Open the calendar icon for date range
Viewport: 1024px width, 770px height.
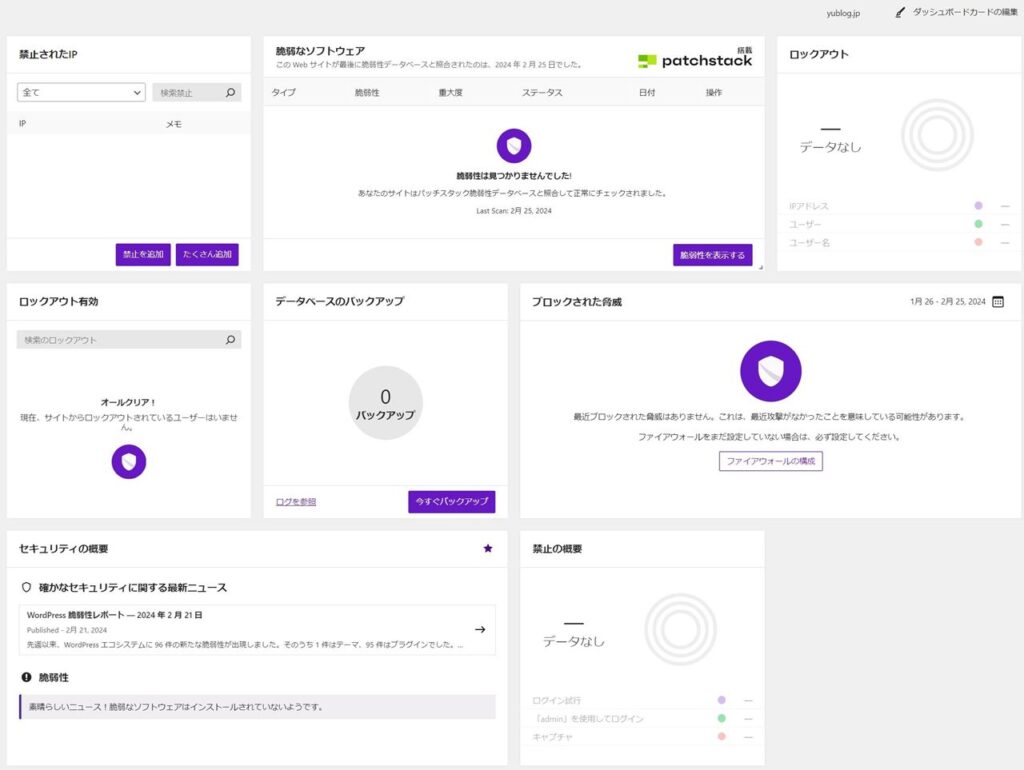click(x=998, y=302)
